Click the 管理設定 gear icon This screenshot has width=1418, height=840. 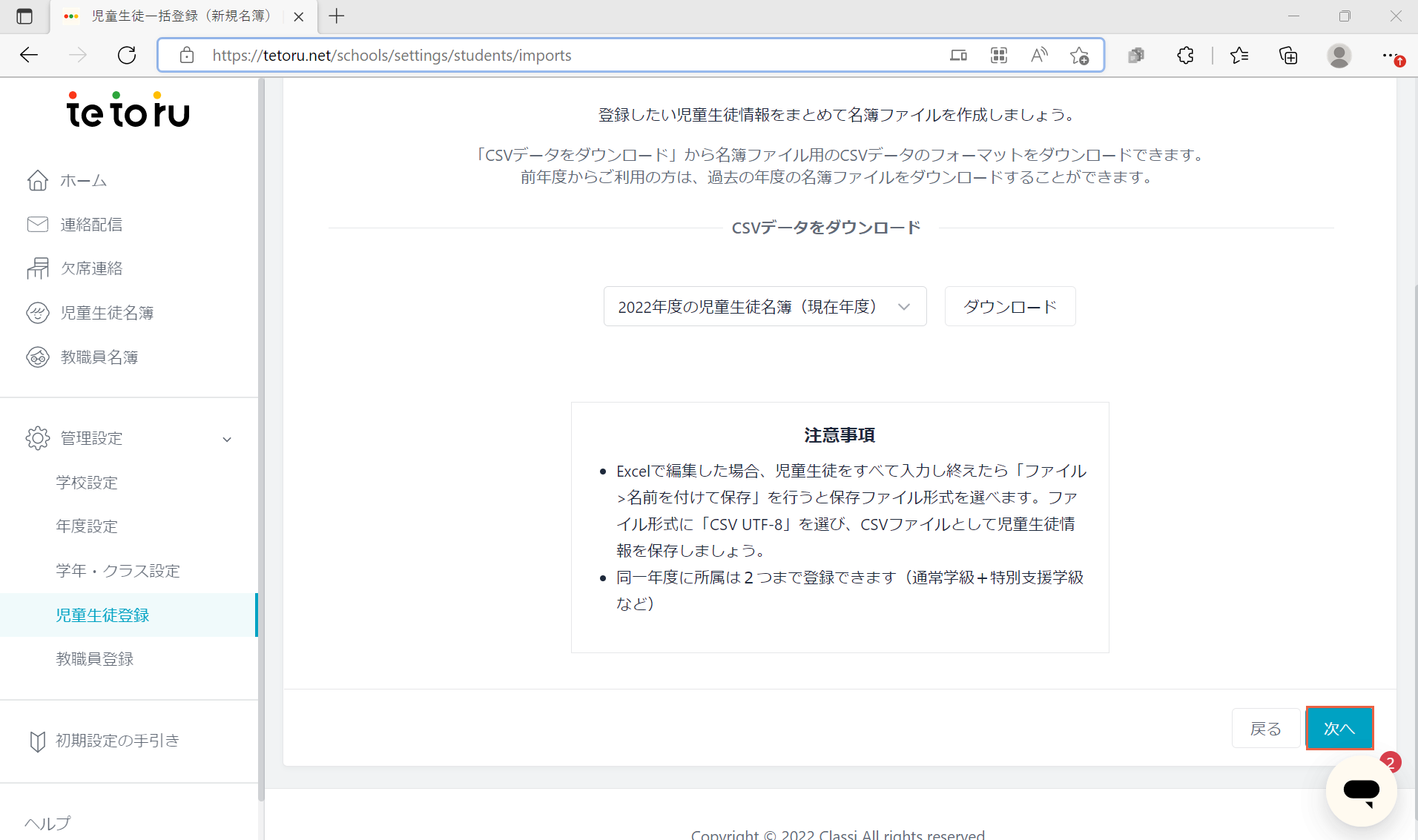point(38,438)
